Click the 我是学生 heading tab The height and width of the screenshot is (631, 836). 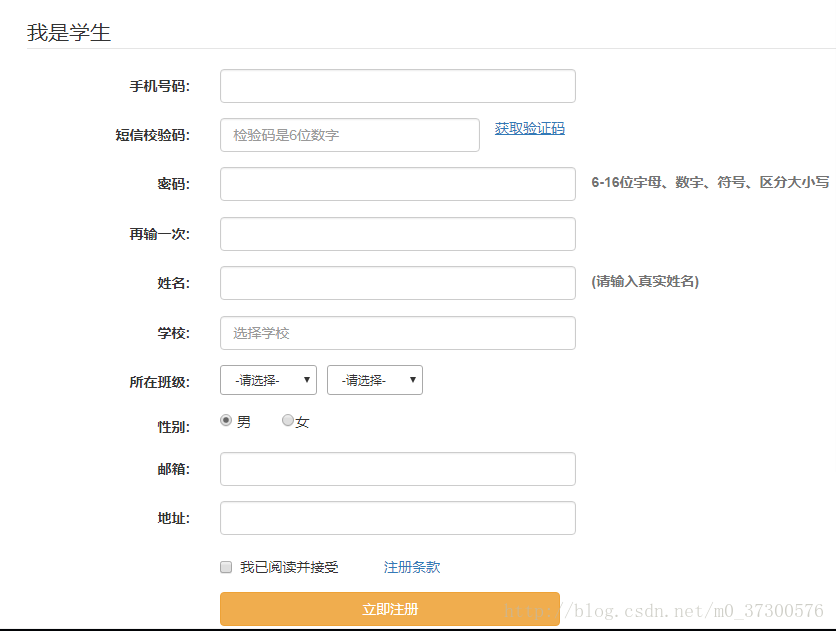[68, 32]
